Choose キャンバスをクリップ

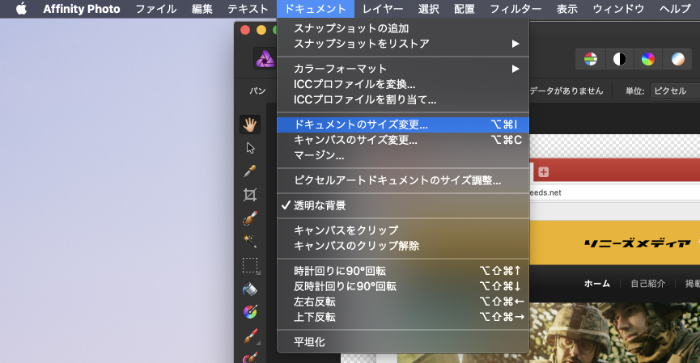(403, 230)
